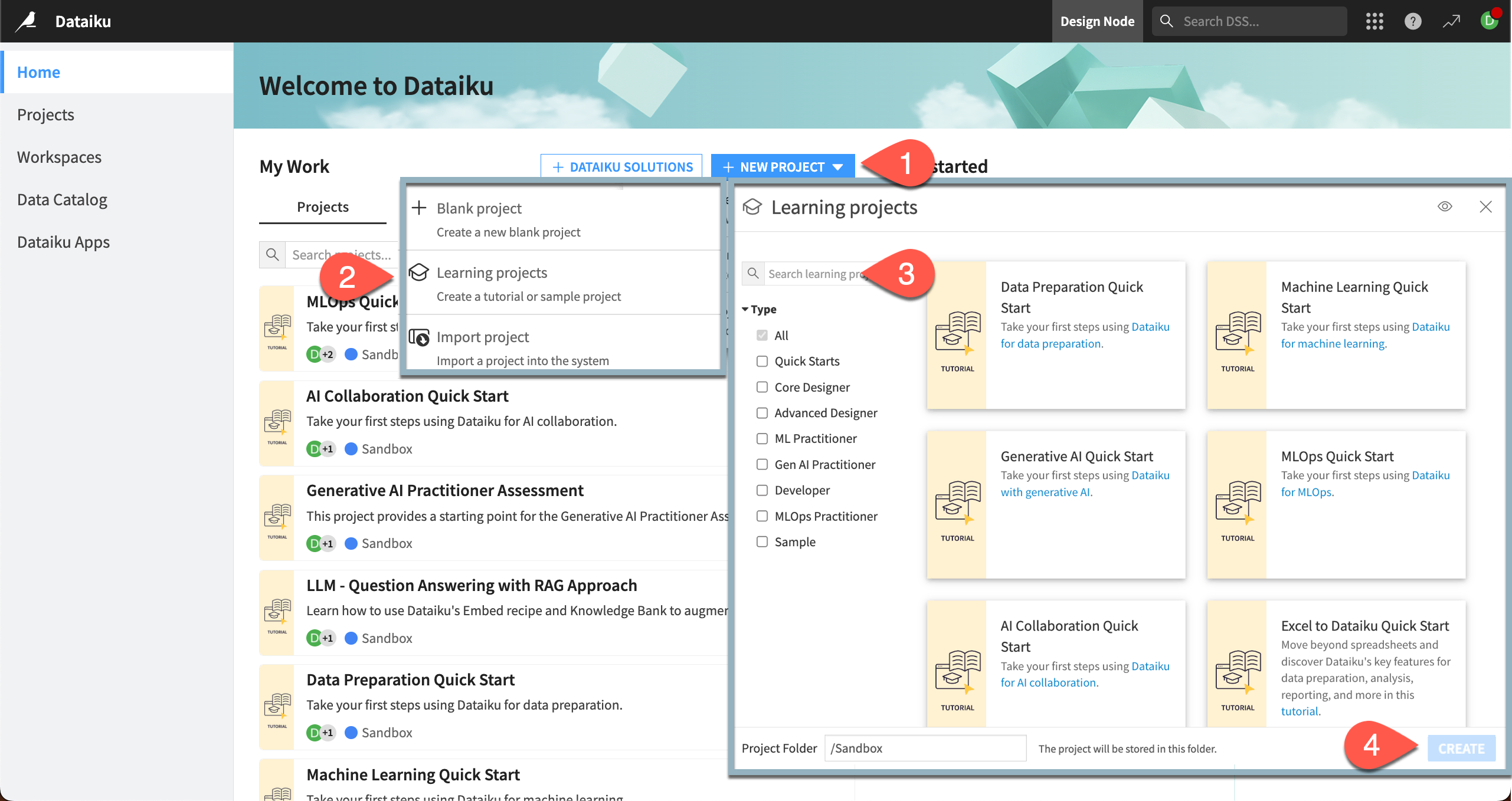Click the Project Folder input field
Screen dimensions: 1512x801
click(x=924, y=748)
